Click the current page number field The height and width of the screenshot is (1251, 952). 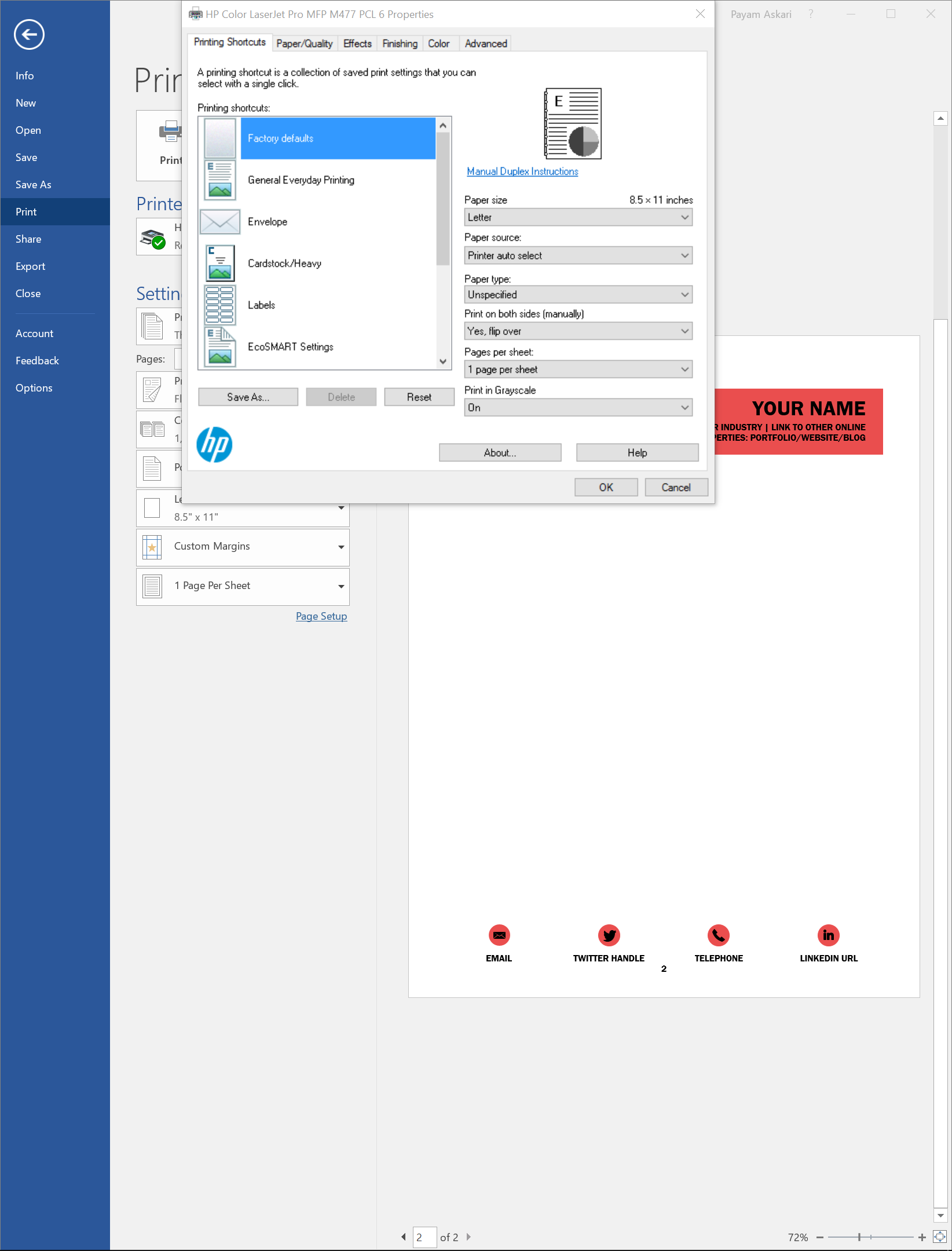pos(424,1237)
